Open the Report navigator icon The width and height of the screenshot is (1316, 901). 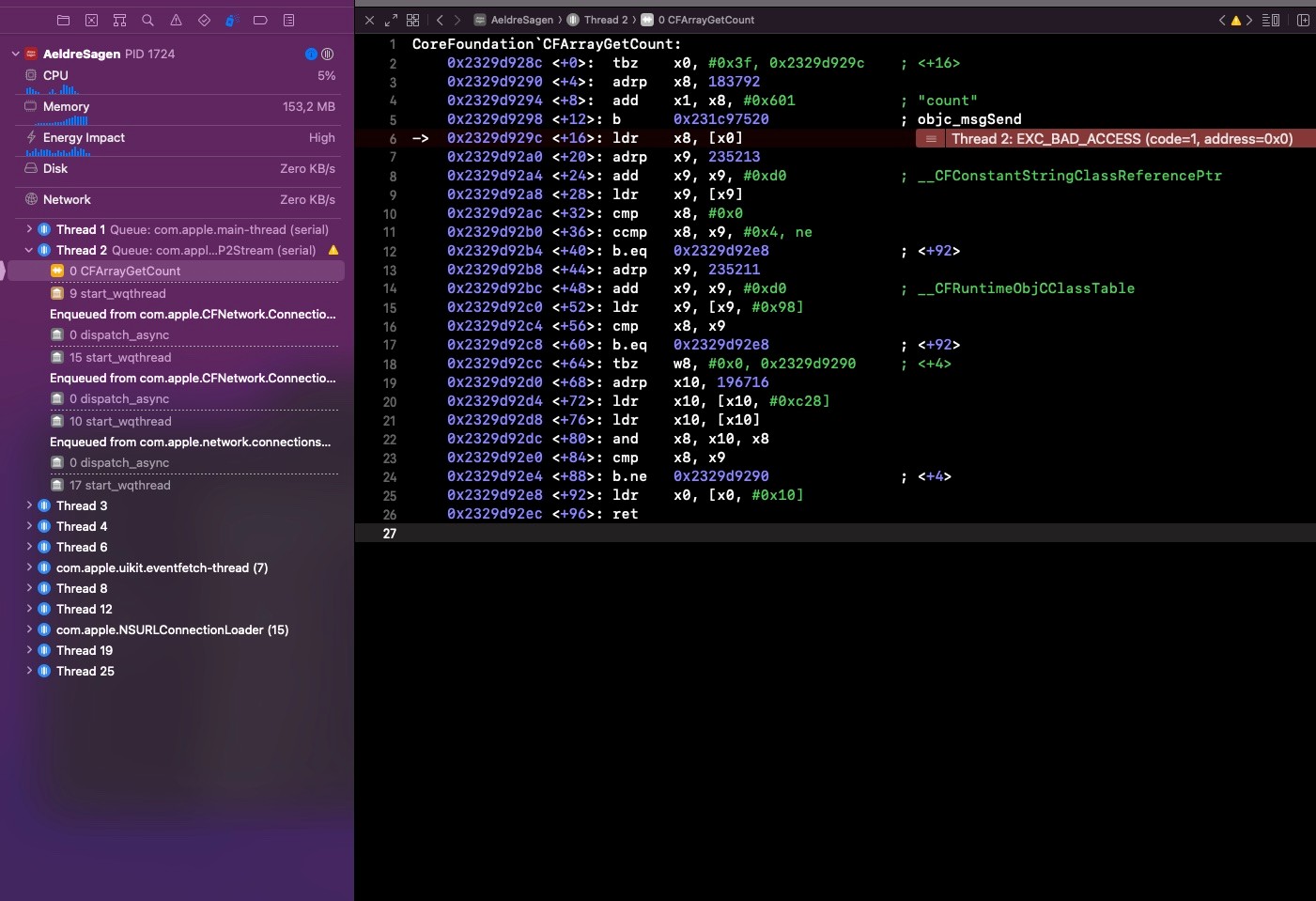[288, 20]
